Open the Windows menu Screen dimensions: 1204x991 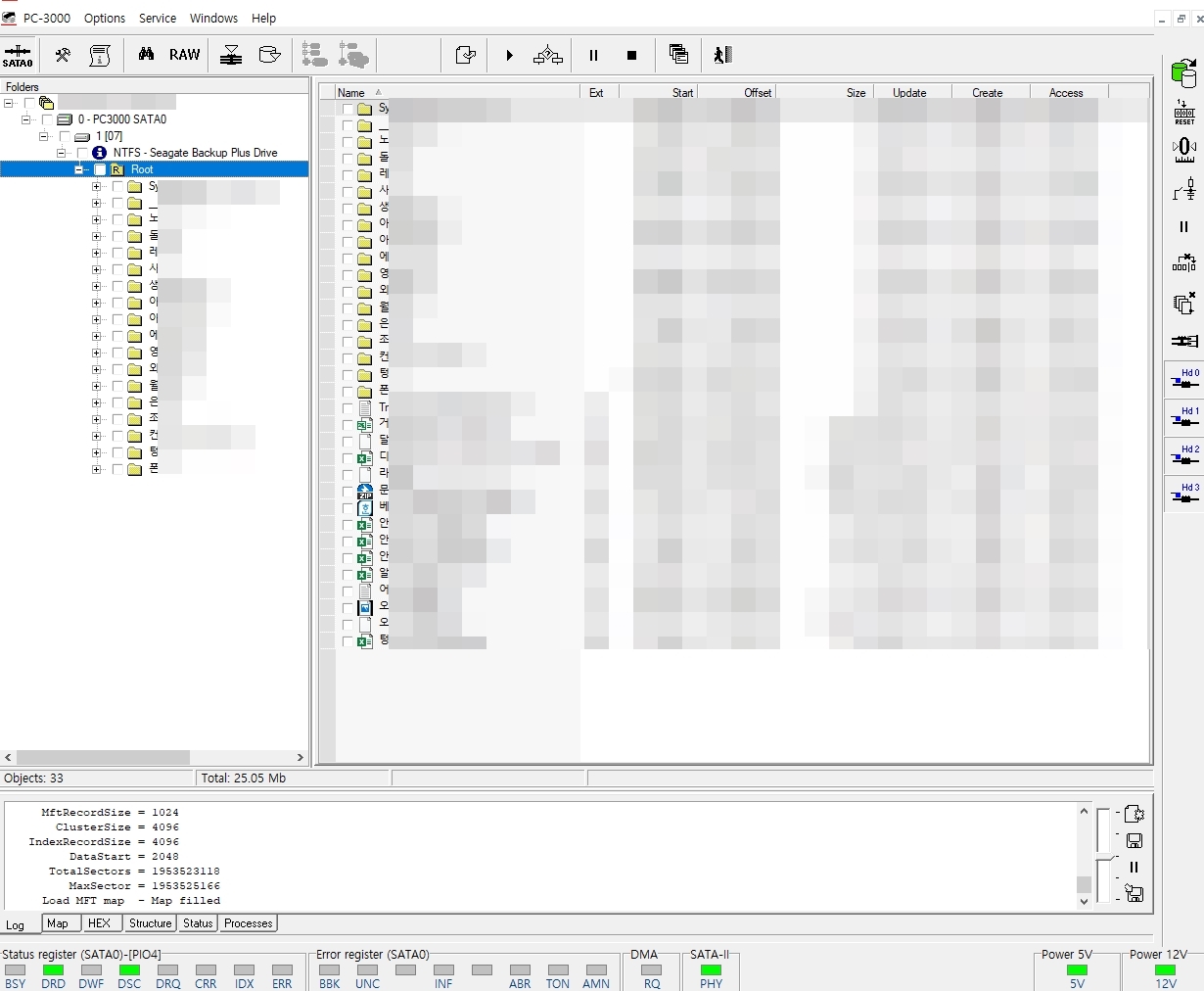click(x=213, y=18)
